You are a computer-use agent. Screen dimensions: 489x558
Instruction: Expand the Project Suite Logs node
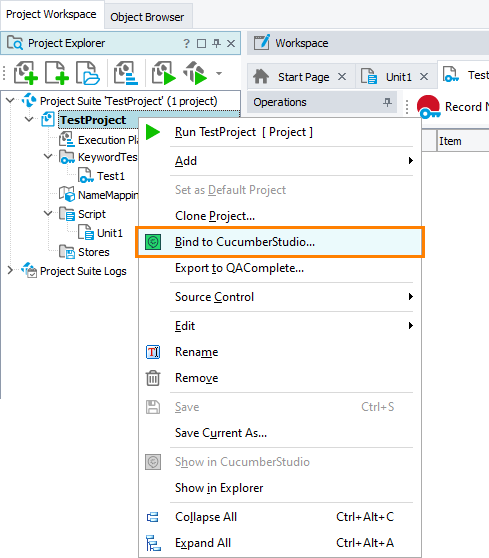(x=10, y=270)
